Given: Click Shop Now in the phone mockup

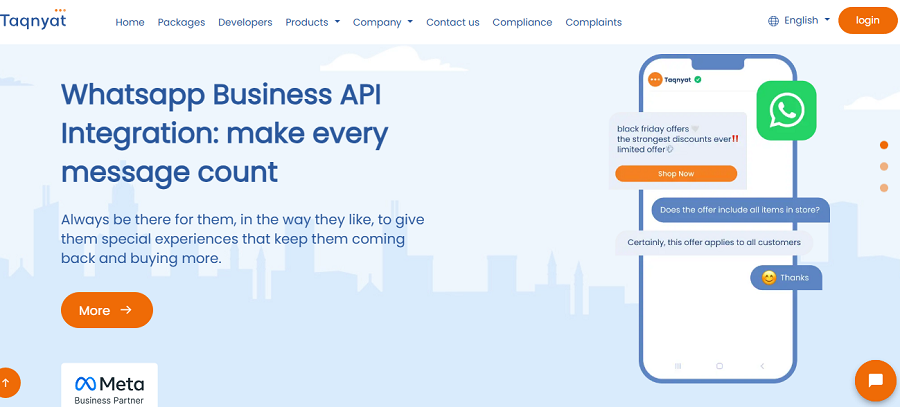Looking at the screenshot, I should coord(676,173).
